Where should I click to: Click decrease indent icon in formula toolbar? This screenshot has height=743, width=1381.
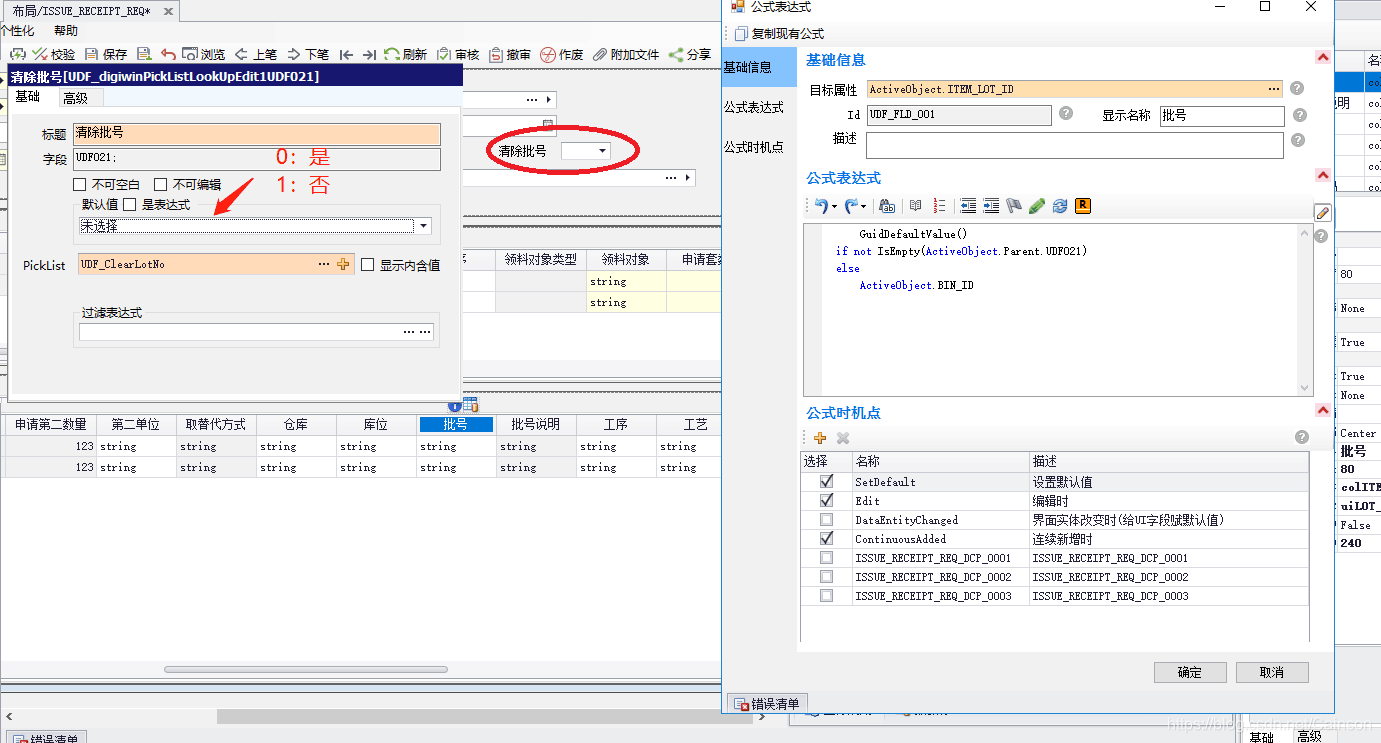pyautogui.click(x=968, y=206)
